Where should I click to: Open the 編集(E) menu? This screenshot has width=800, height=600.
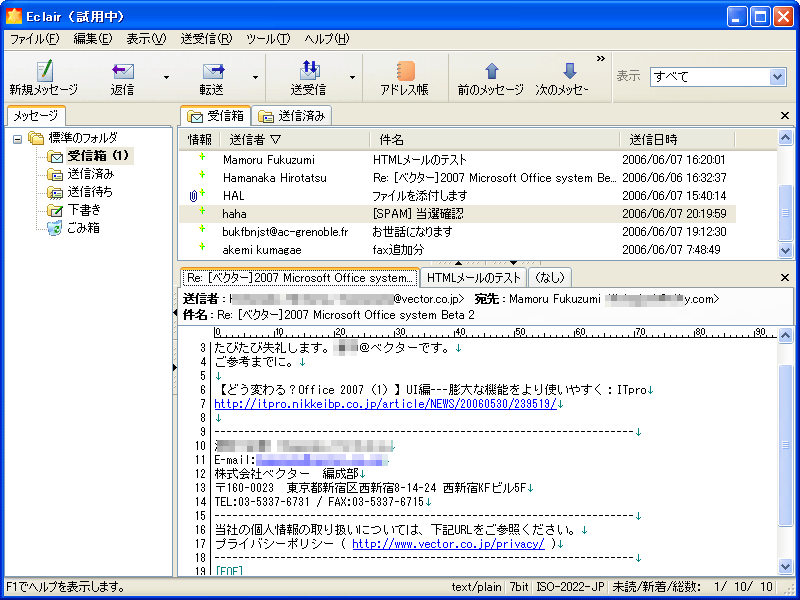point(92,39)
